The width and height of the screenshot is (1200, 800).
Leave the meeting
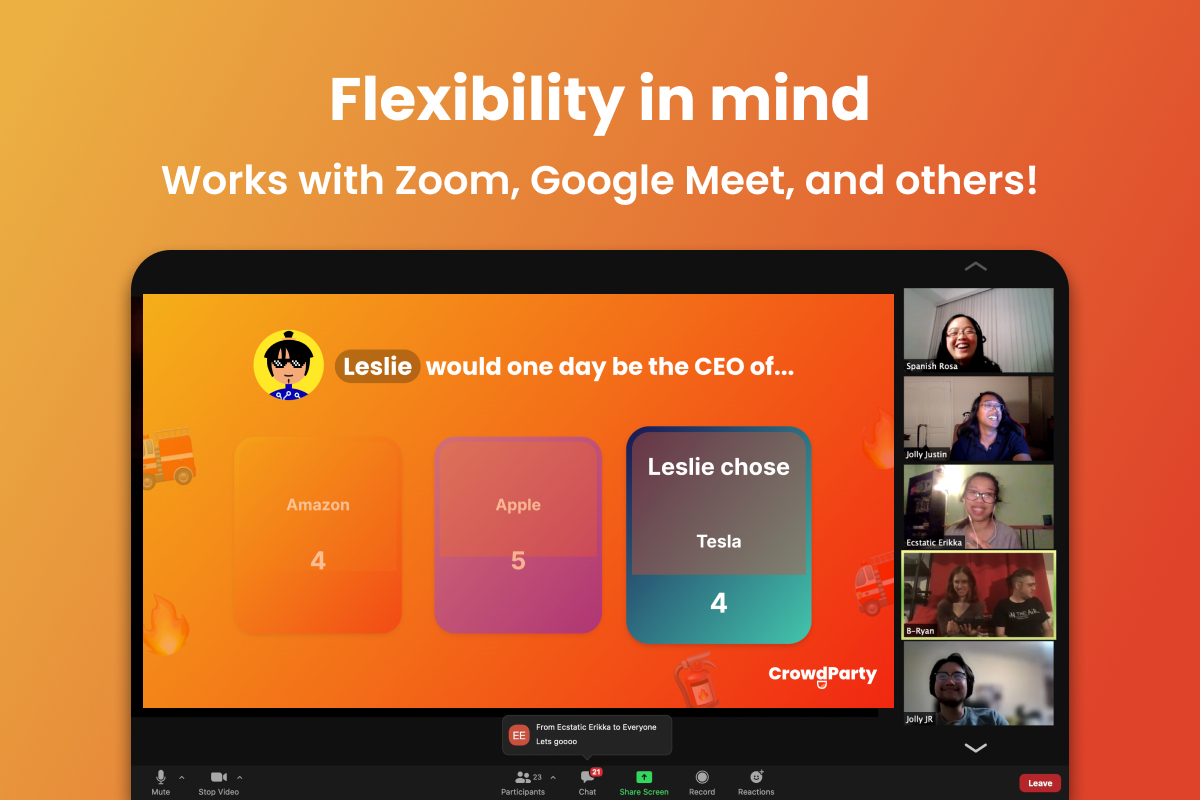coord(1040,783)
